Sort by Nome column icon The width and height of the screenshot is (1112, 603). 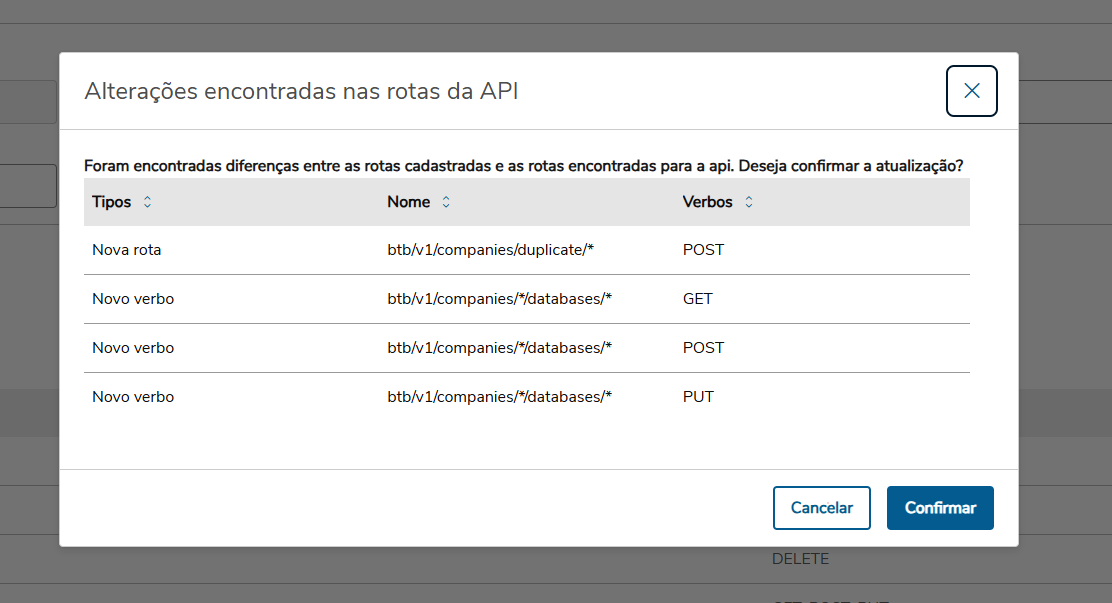[x=446, y=202]
